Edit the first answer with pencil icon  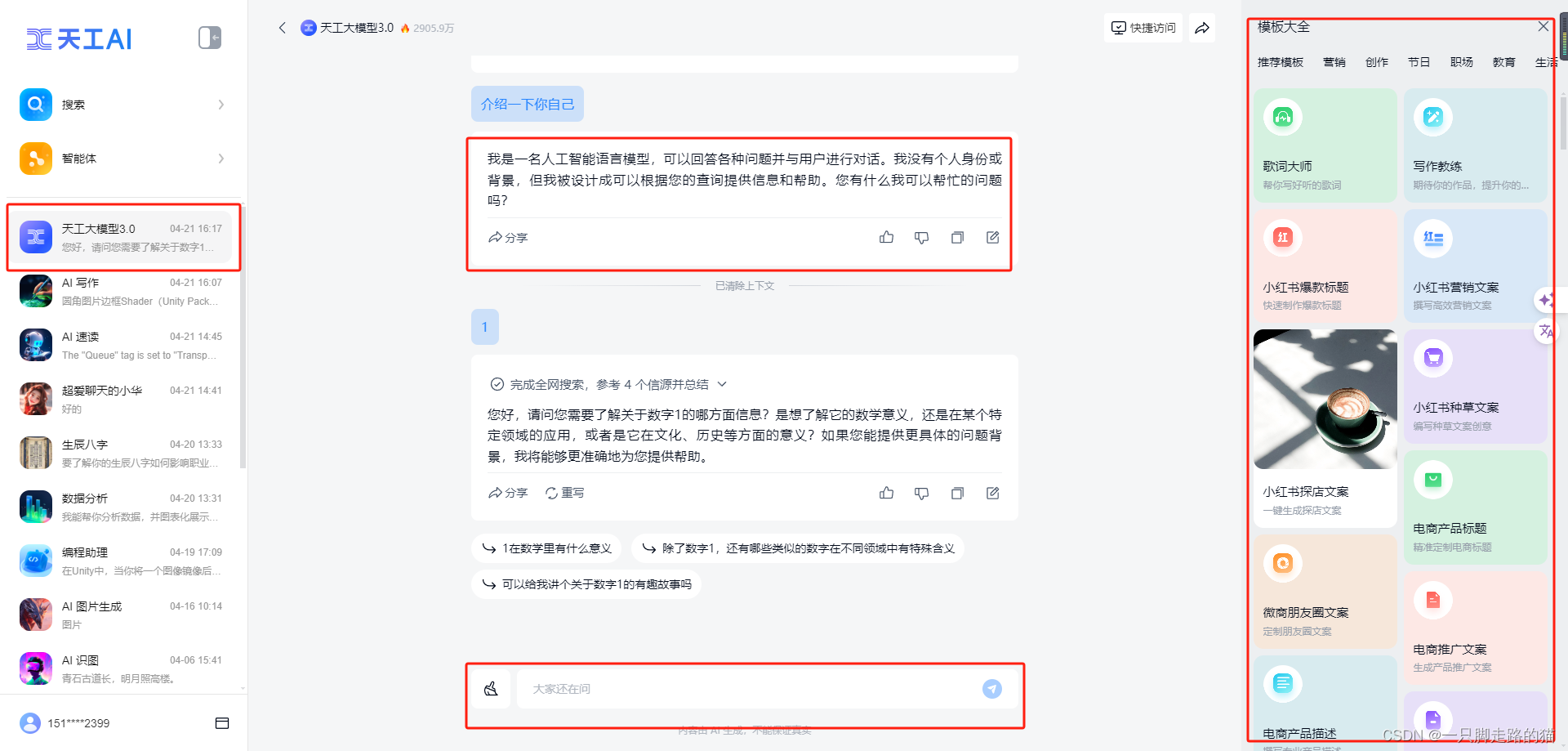[993, 238]
